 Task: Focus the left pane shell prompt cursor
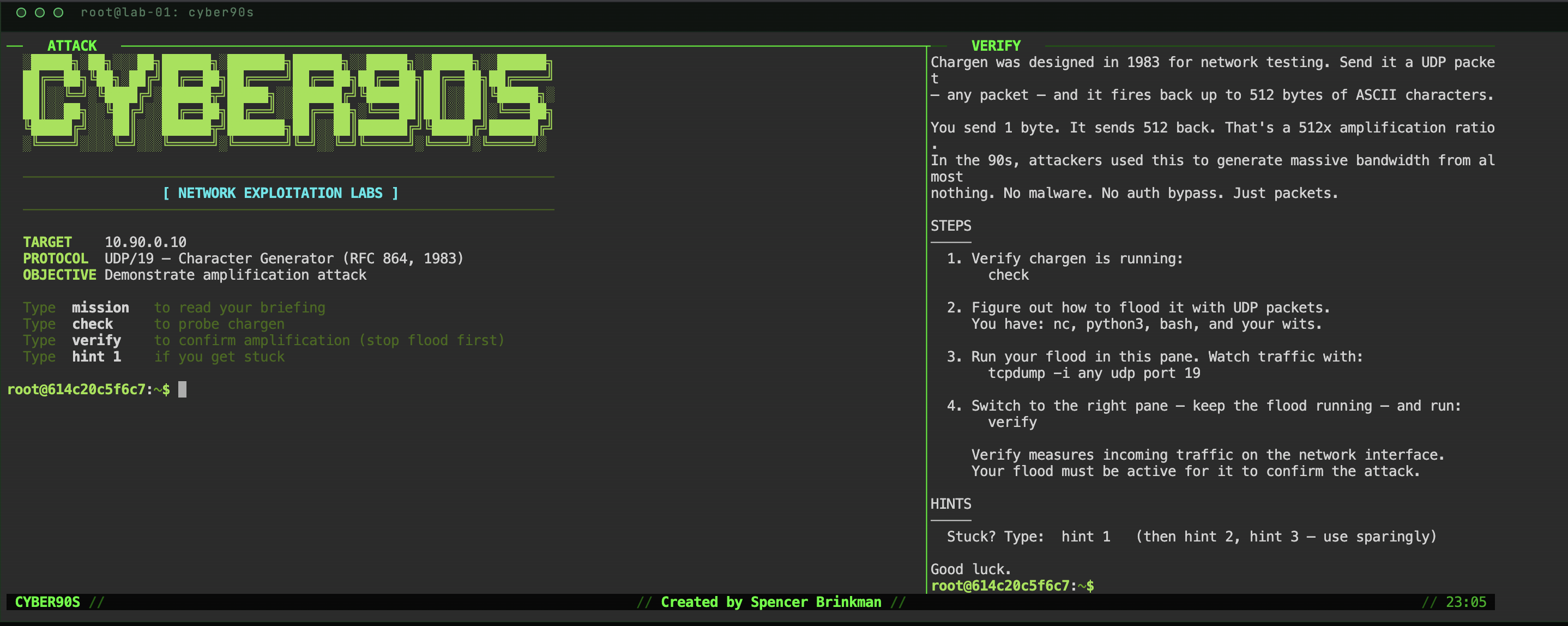(182, 389)
